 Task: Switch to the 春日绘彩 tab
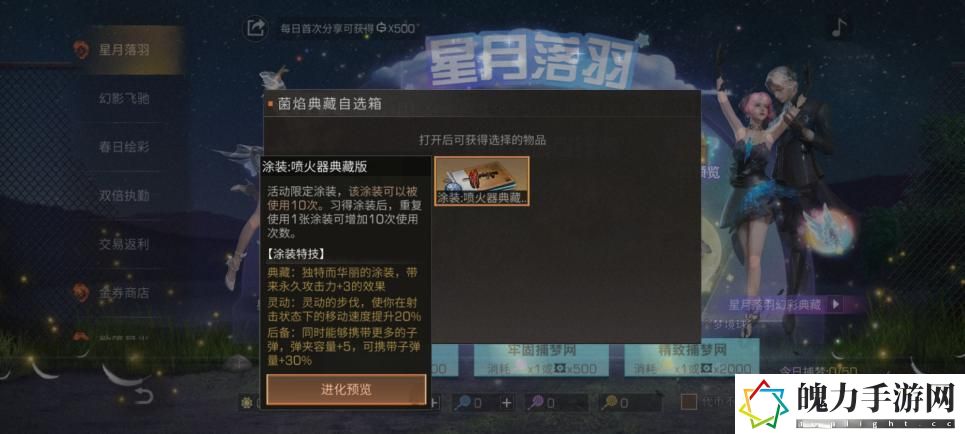coord(124,147)
